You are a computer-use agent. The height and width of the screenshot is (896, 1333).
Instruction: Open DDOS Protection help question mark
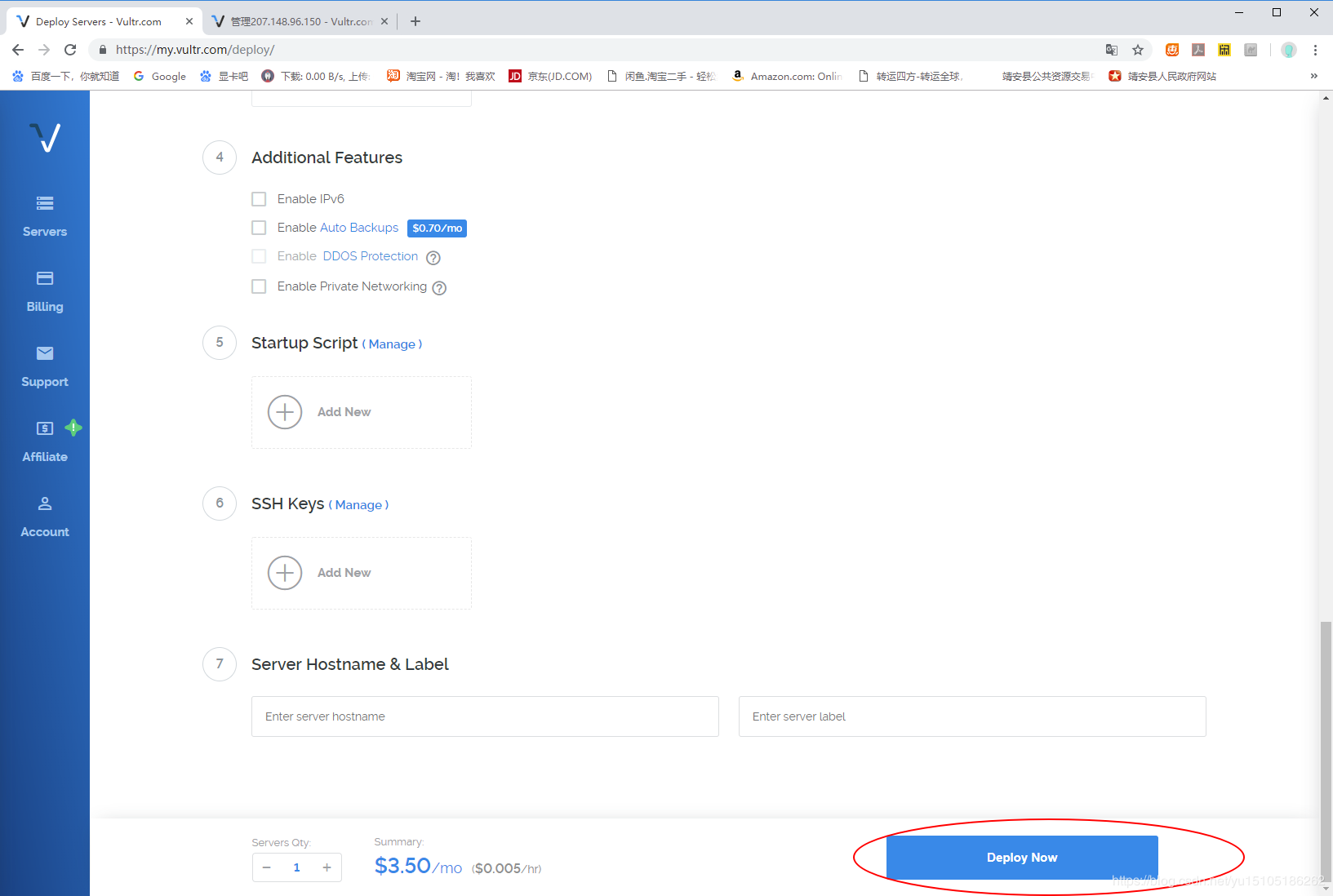[433, 258]
